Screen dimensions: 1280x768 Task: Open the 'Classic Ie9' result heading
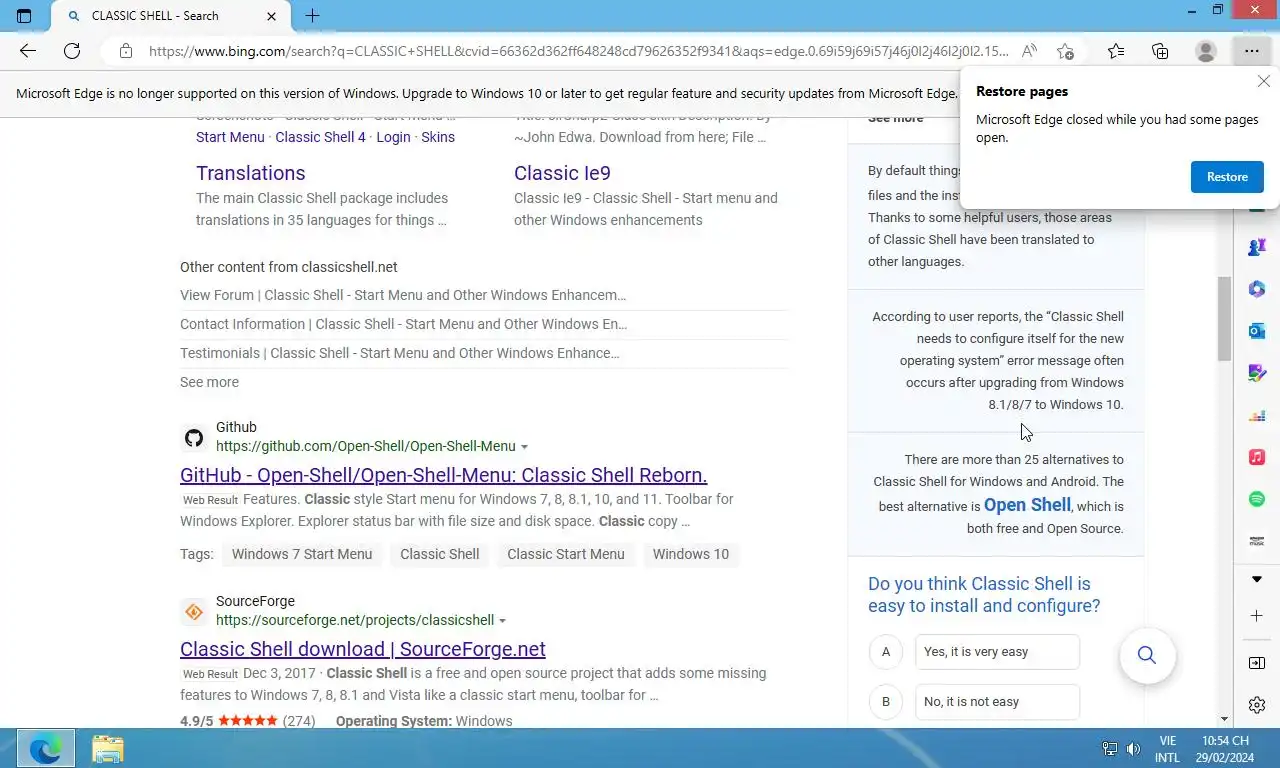tap(562, 173)
